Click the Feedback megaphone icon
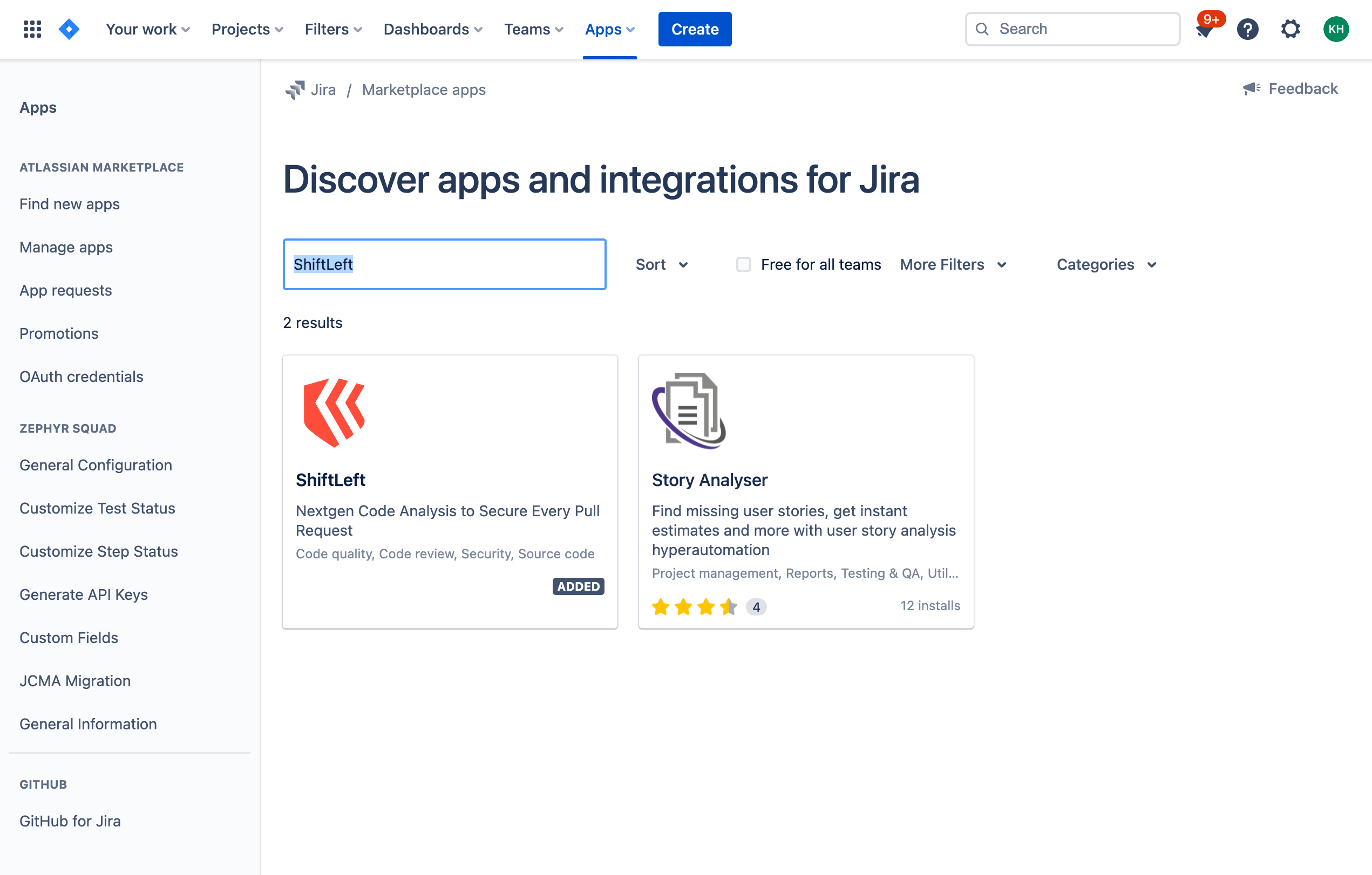This screenshot has width=1372, height=875. click(1251, 88)
